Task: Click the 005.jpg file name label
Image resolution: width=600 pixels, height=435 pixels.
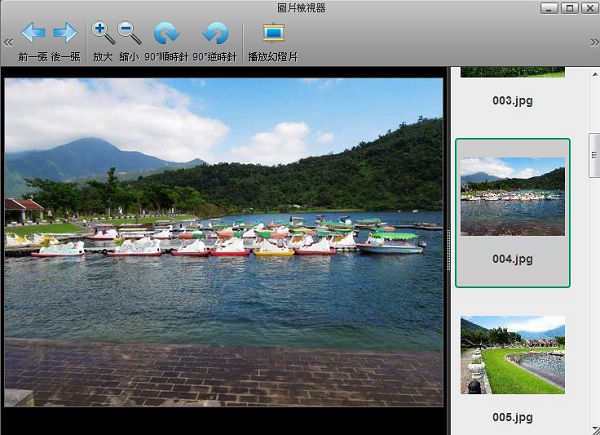Action: [x=512, y=417]
